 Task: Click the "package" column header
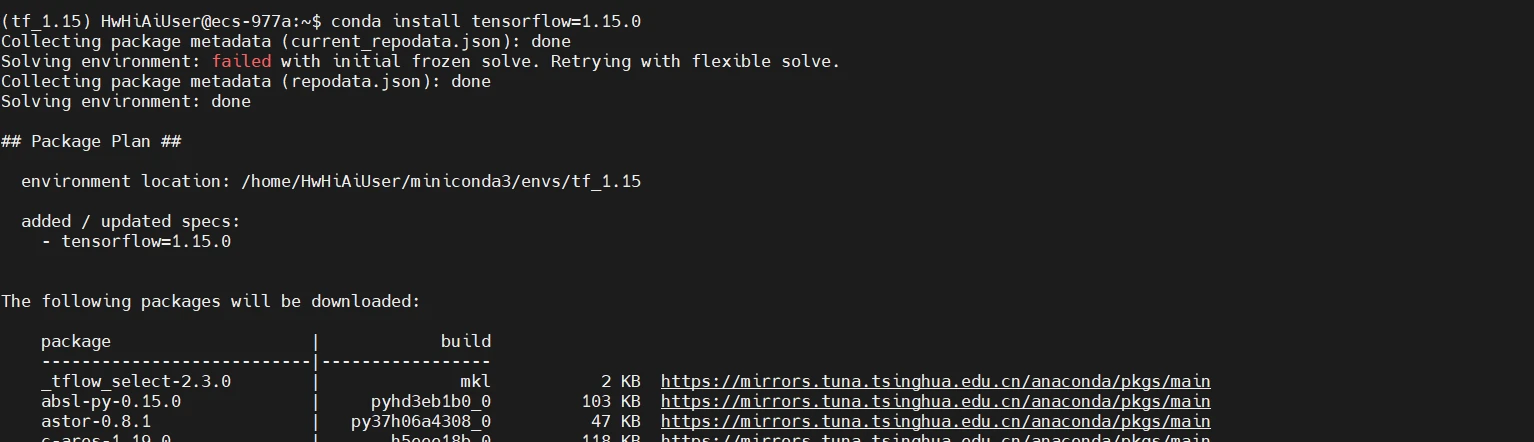point(76,341)
